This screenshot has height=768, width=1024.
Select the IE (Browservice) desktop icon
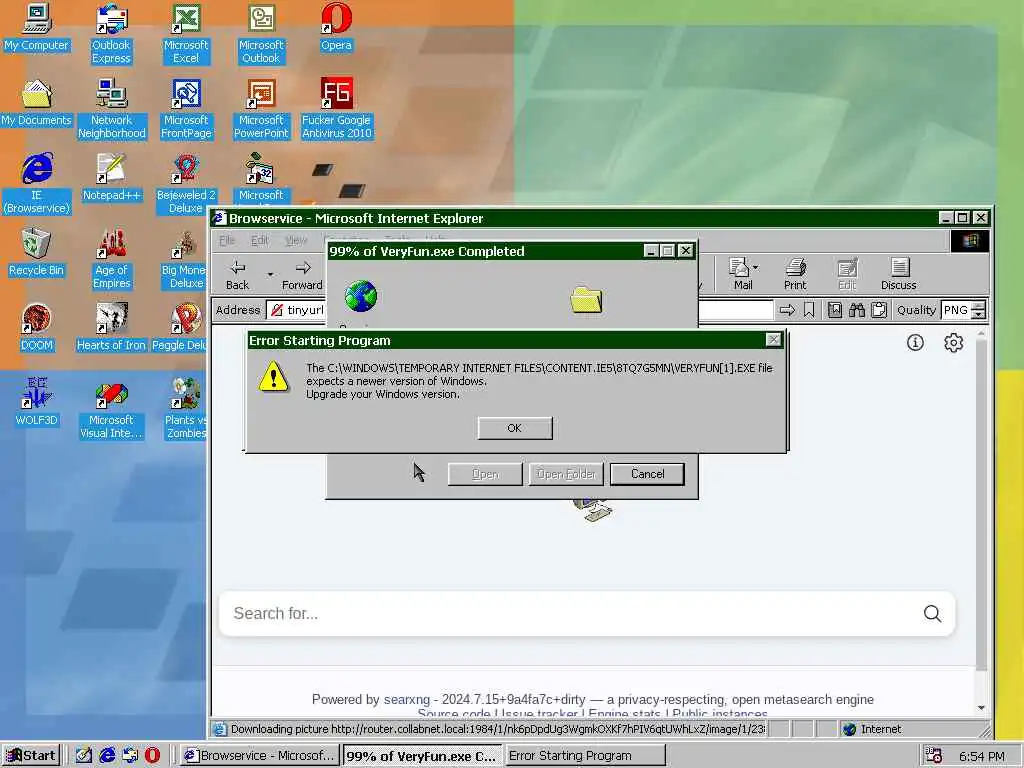click(37, 184)
